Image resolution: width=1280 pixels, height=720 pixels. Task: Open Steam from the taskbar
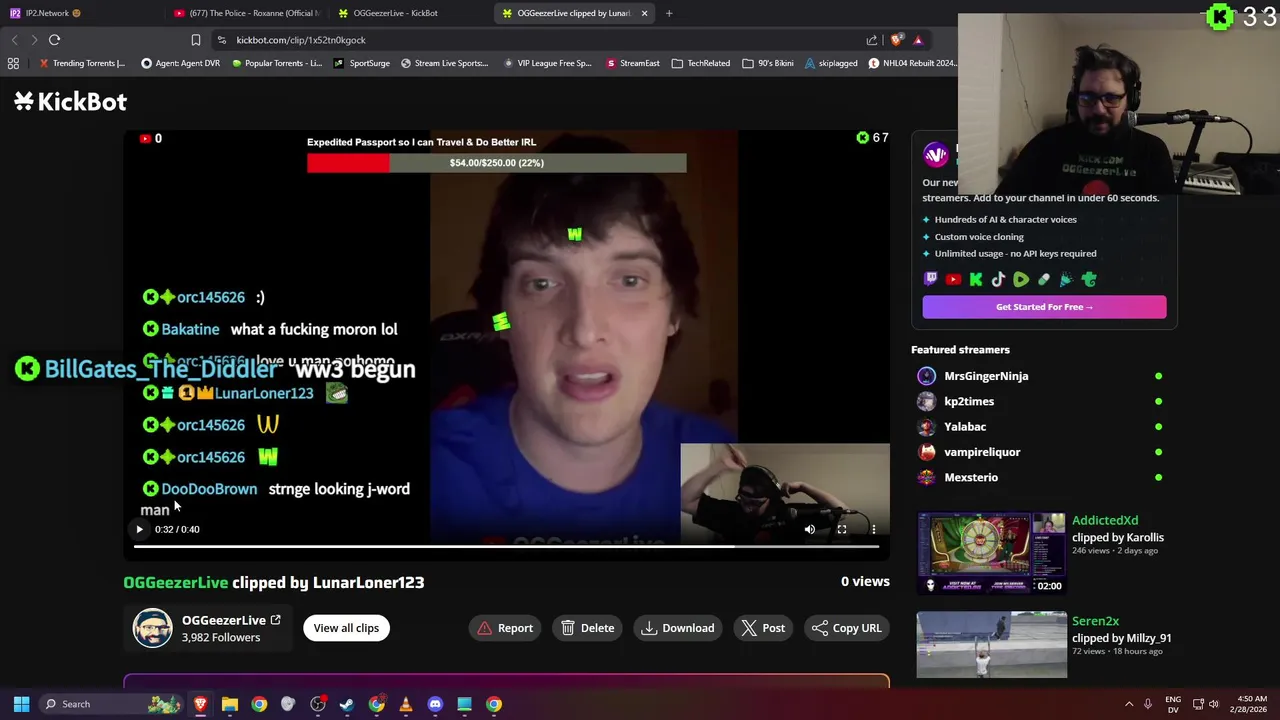click(x=347, y=704)
